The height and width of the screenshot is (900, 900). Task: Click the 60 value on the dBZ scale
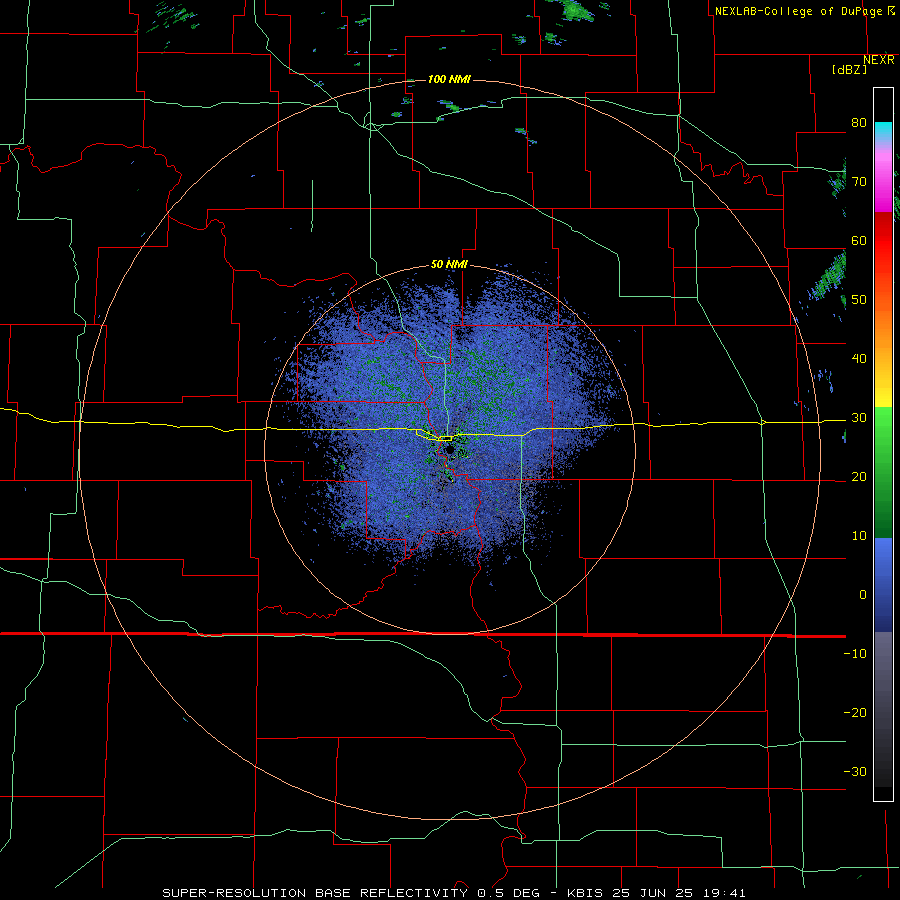859,240
